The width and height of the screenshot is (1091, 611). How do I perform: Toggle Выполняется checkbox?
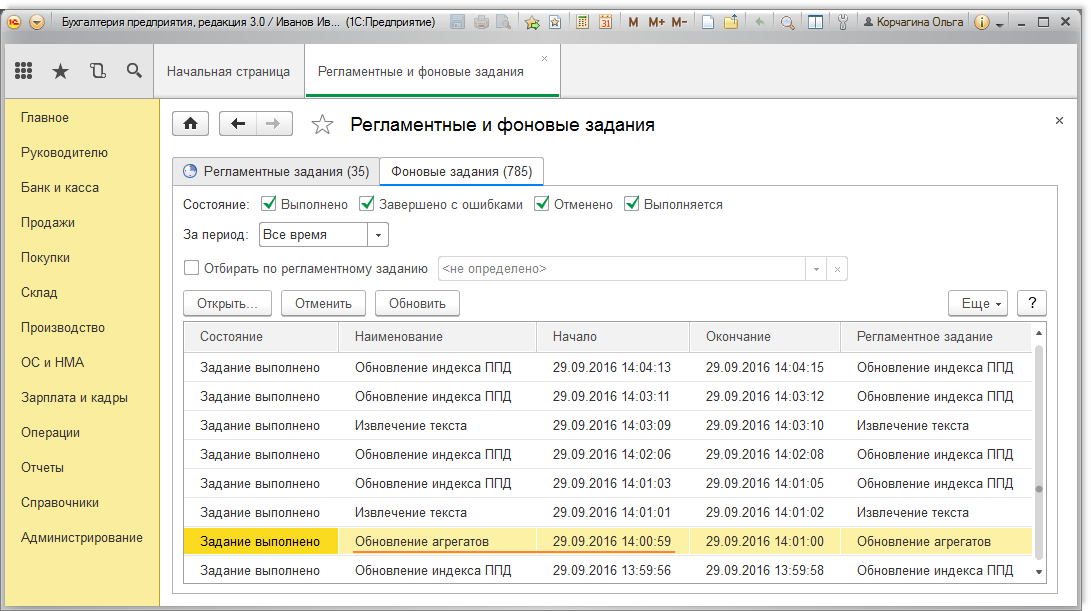[632, 204]
